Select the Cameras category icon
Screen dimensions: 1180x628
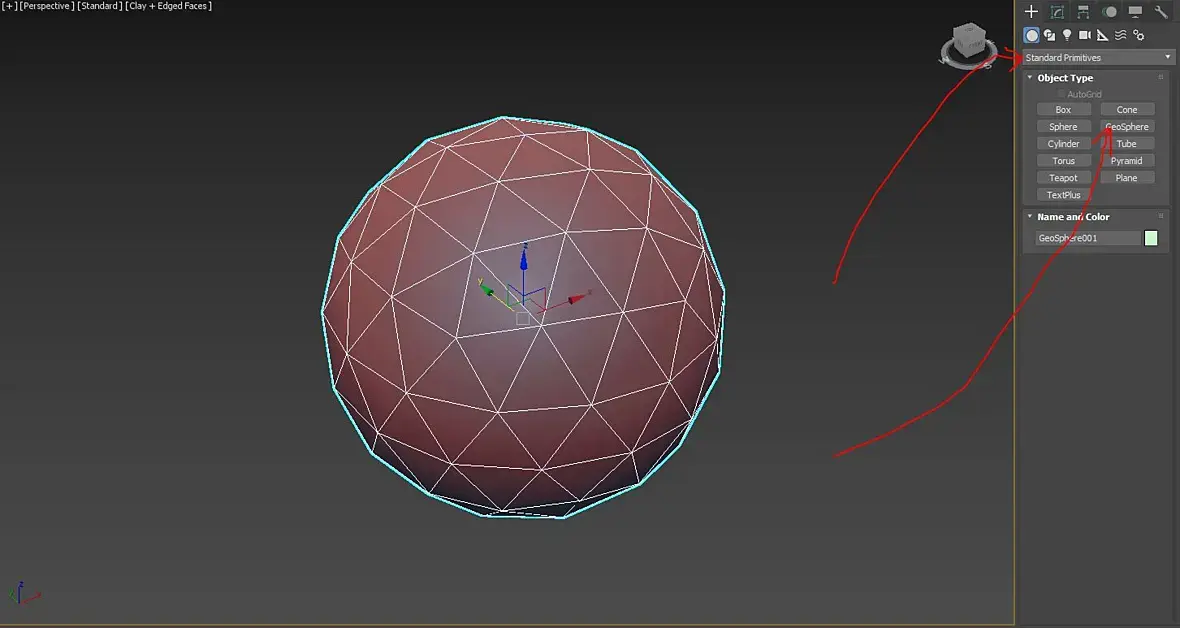[x=1084, y=35]
